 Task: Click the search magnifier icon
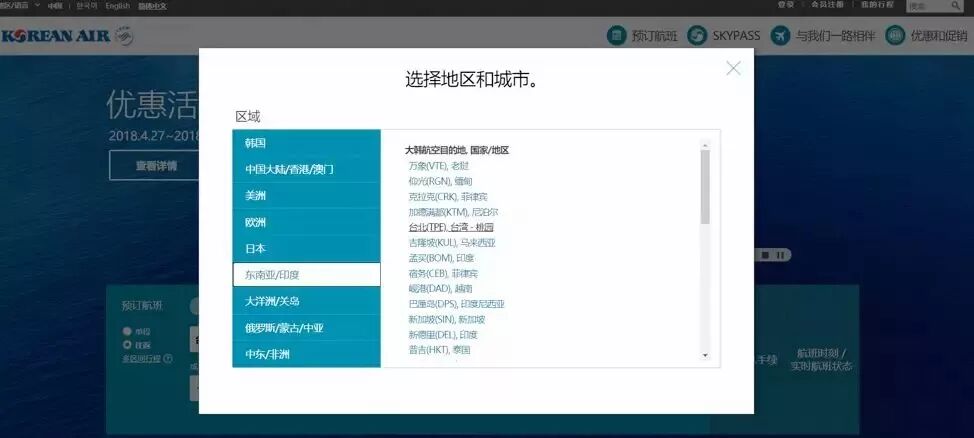pos(955,6)
